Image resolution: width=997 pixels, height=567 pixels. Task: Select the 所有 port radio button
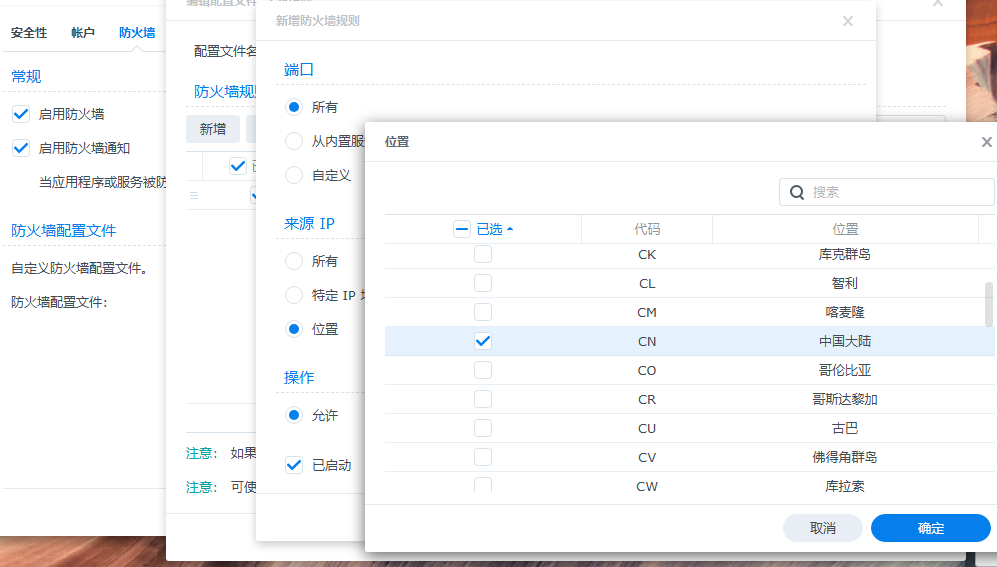294,107
